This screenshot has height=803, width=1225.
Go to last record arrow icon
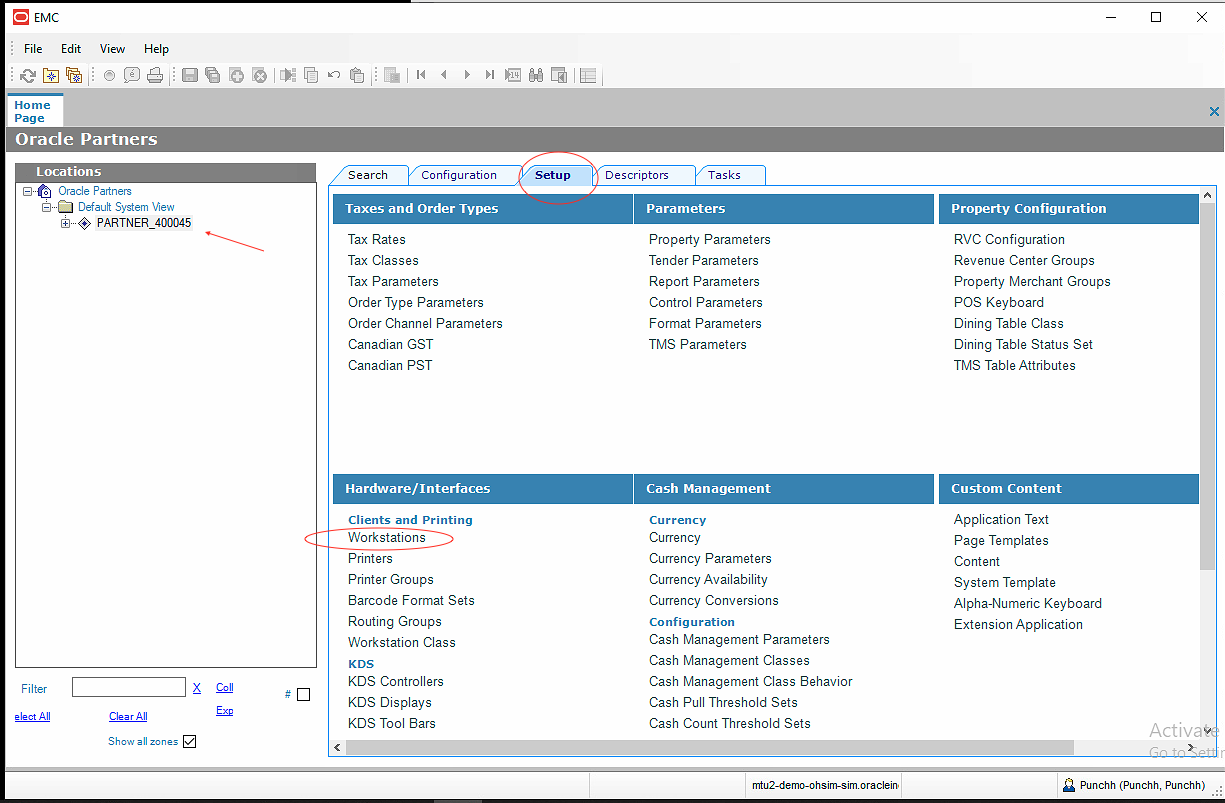point(490,75)
